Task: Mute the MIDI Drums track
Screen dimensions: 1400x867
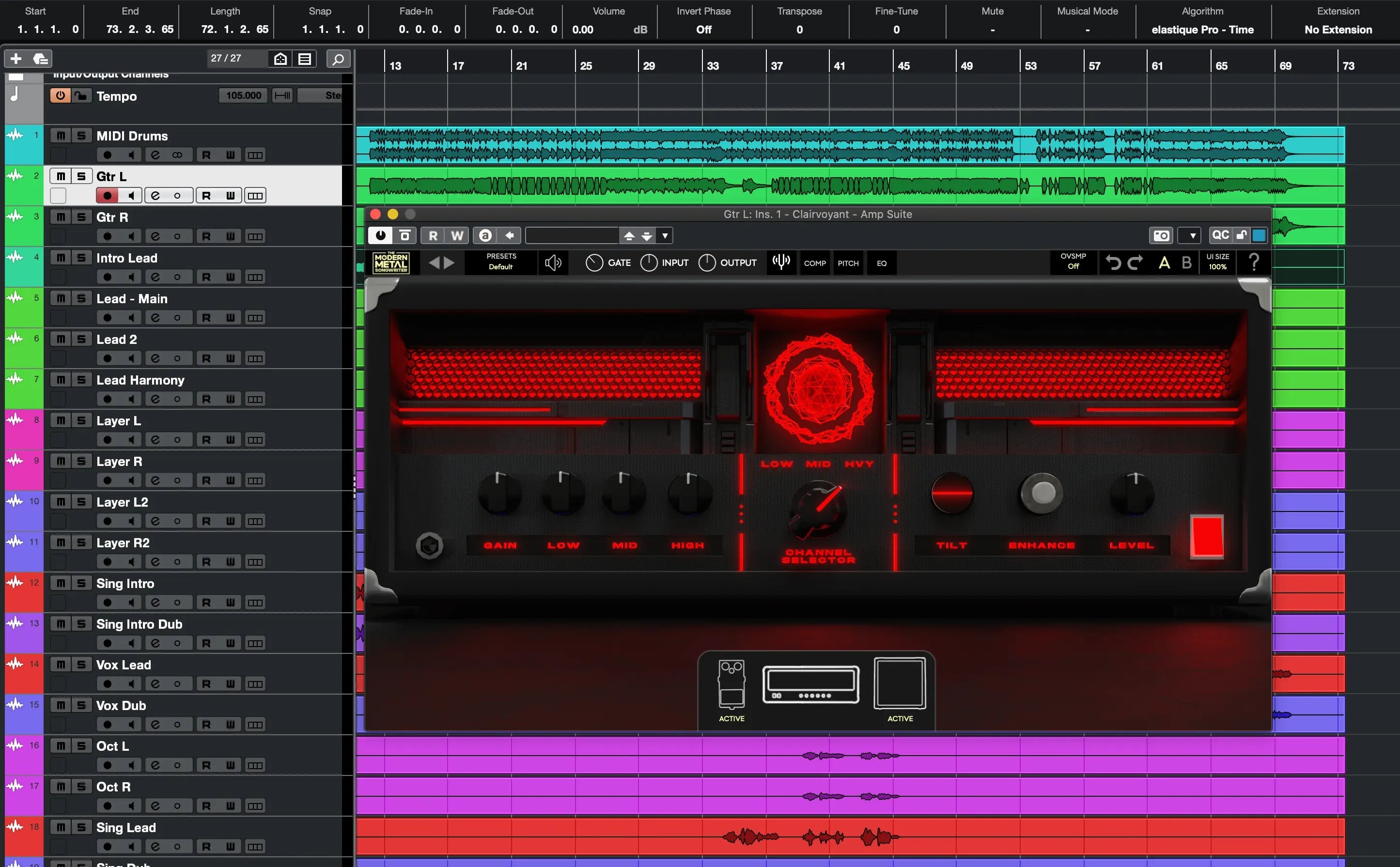Action: tap(61, 136)
